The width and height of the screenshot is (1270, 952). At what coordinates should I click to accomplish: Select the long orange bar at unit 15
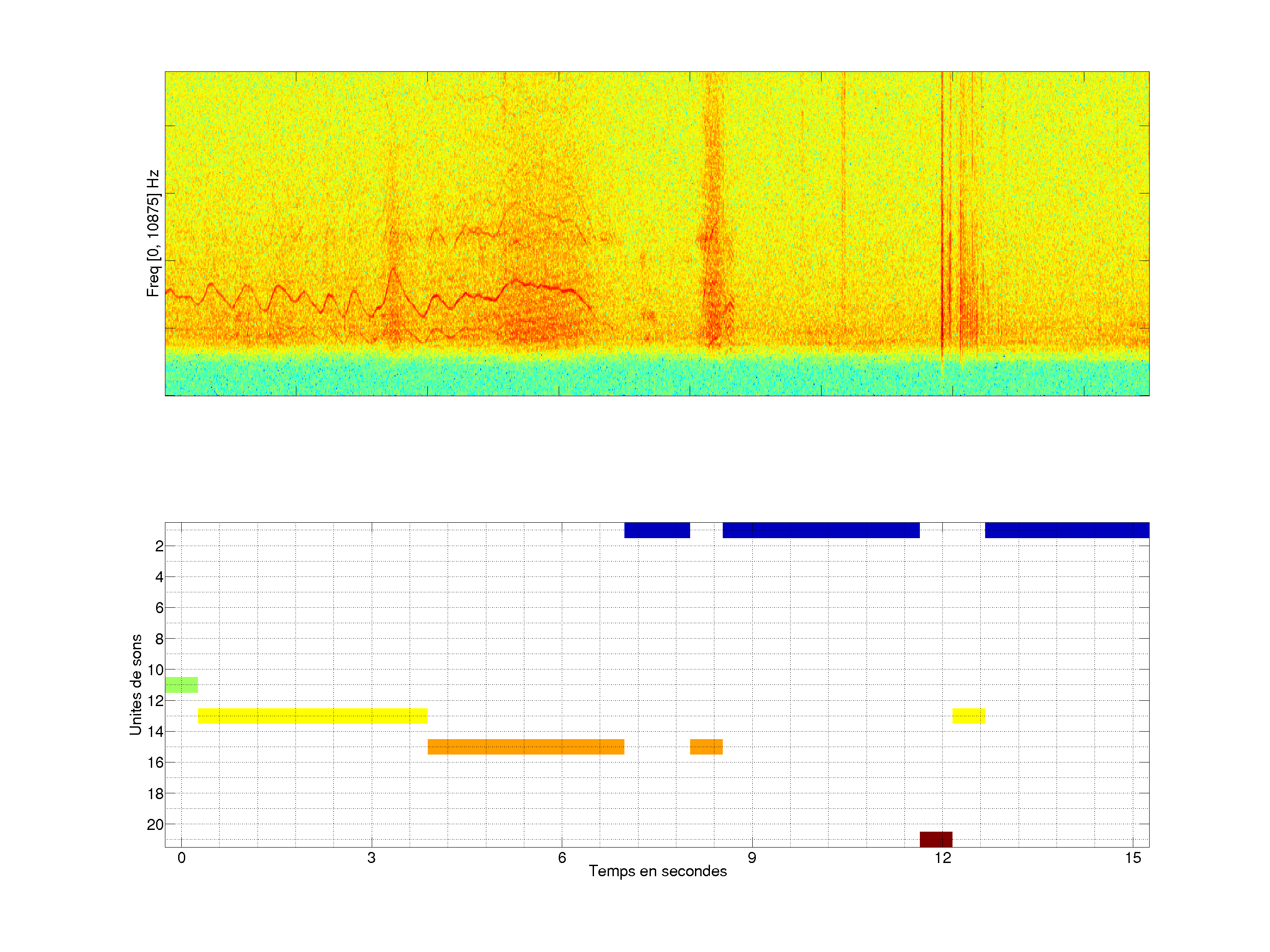(526, 747)
